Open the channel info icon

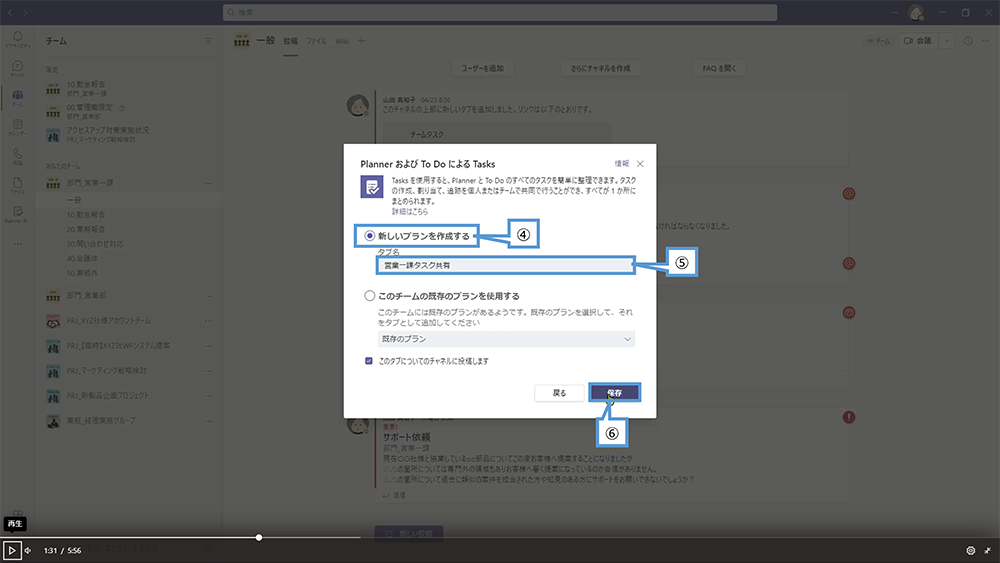[968, 41]
